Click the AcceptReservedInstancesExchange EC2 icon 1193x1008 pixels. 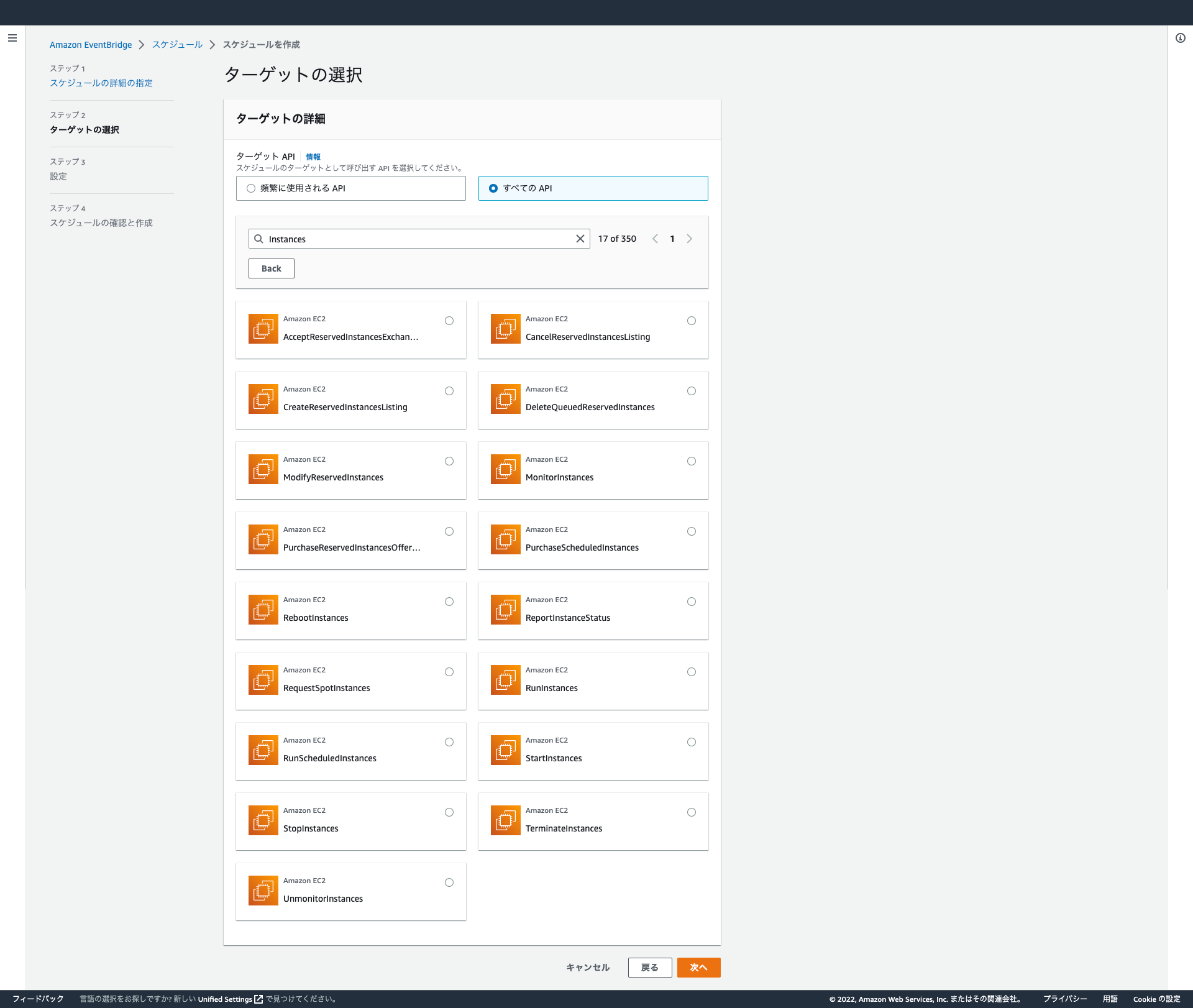(263, 329)
